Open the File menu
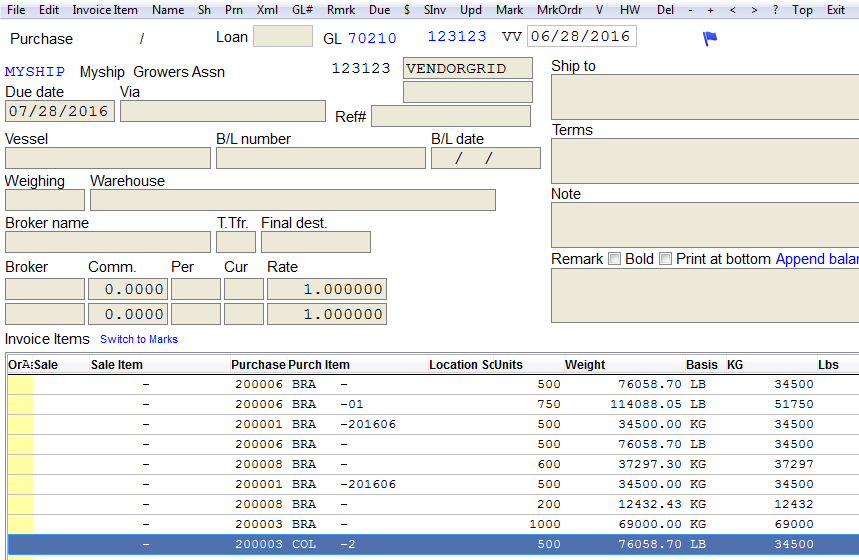The width and height of the screenshot is (859, 560). point(16,10)
